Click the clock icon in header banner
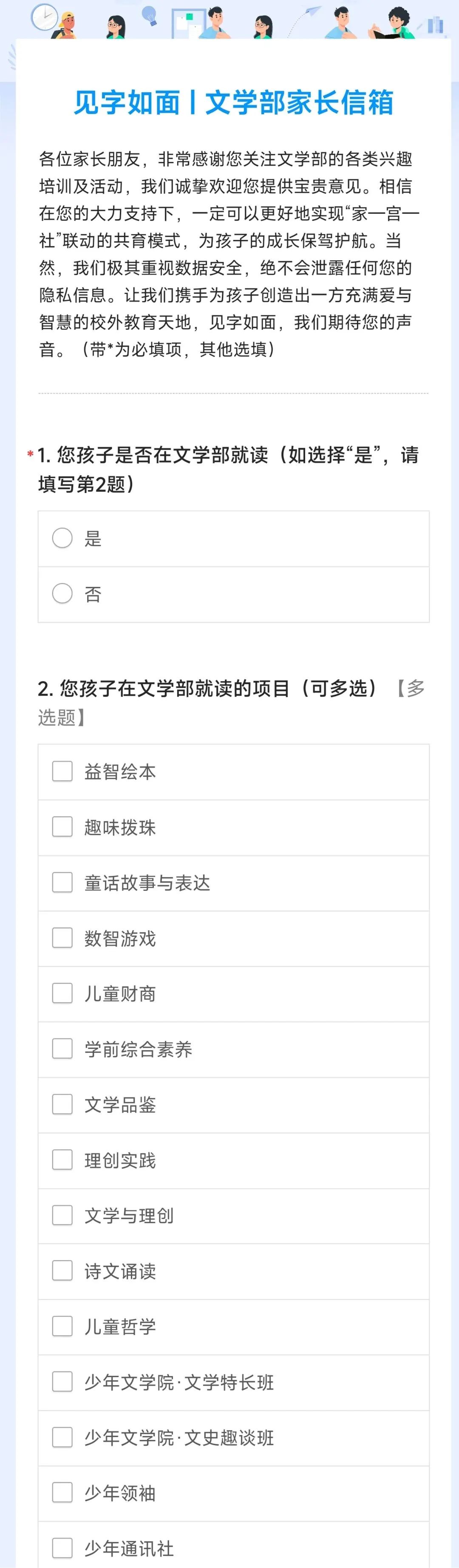 click(x=44, y=17)
